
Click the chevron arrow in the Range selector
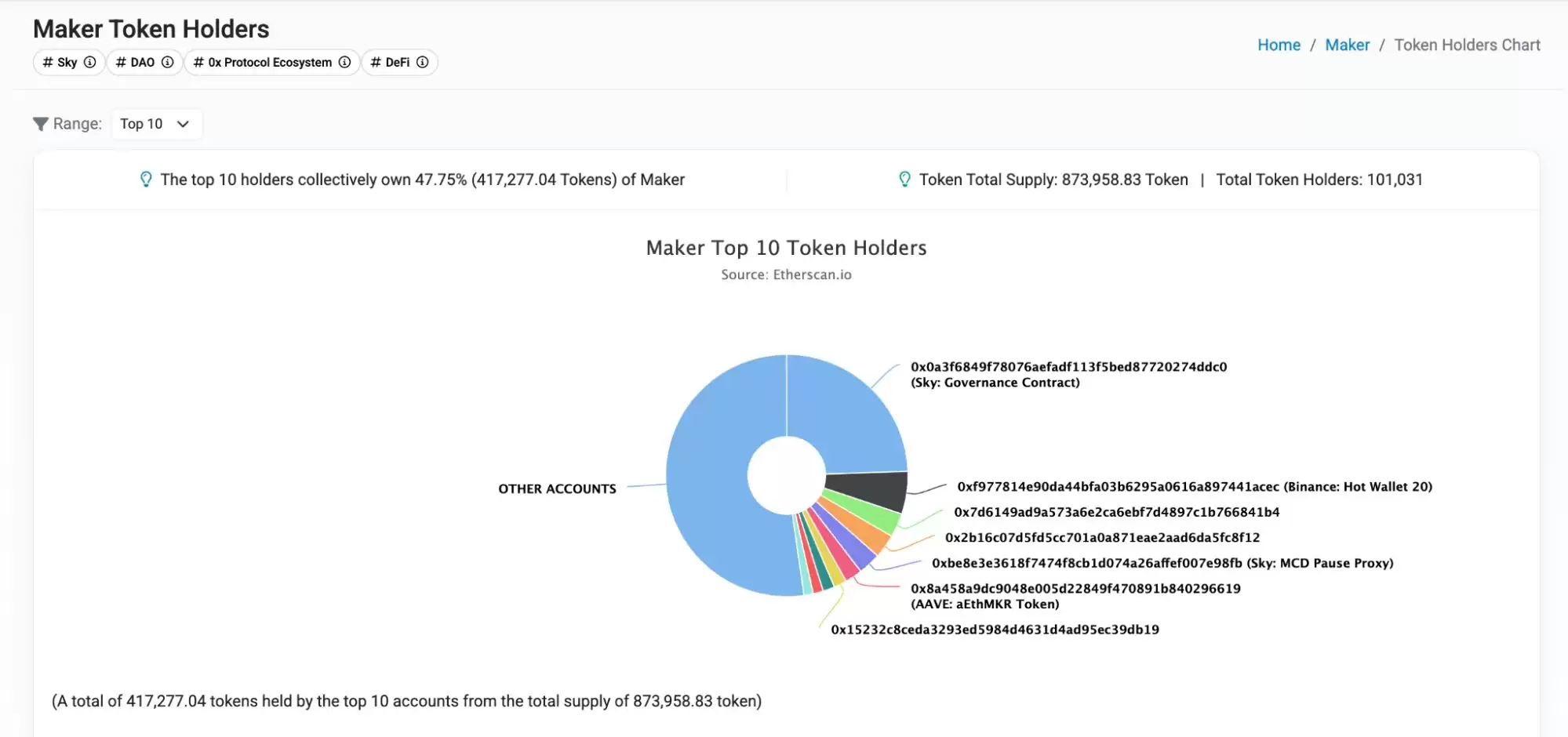[184, 124]
